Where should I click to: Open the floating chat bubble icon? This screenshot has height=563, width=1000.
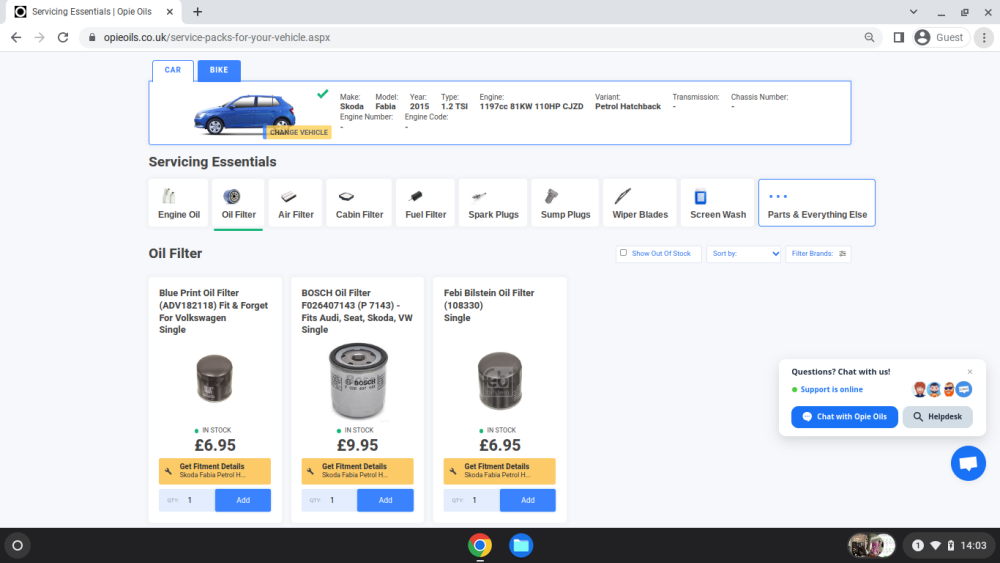(968, 464)
